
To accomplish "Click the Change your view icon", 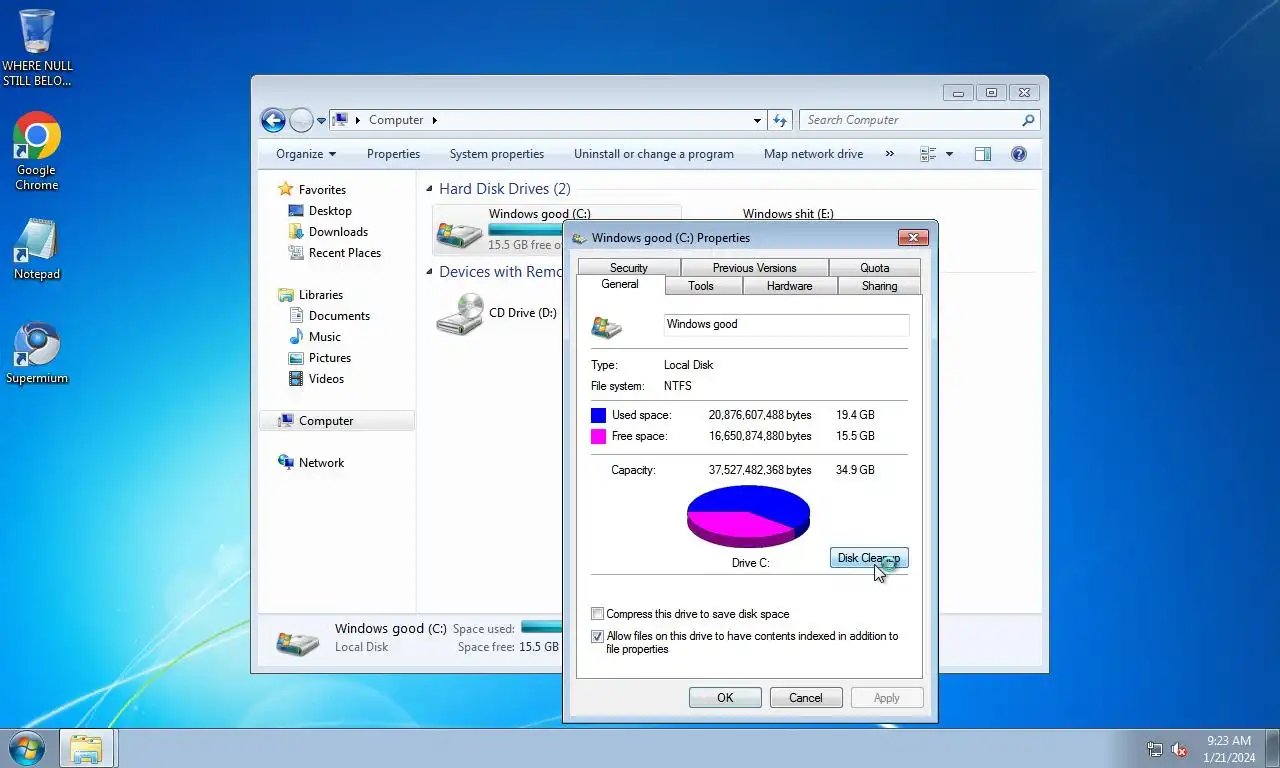I will [x=928, y=154].
